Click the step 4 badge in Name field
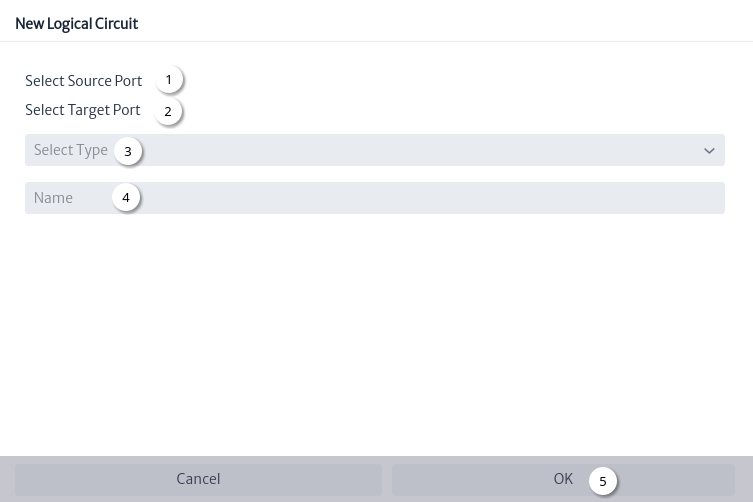 tap(126, 197)
